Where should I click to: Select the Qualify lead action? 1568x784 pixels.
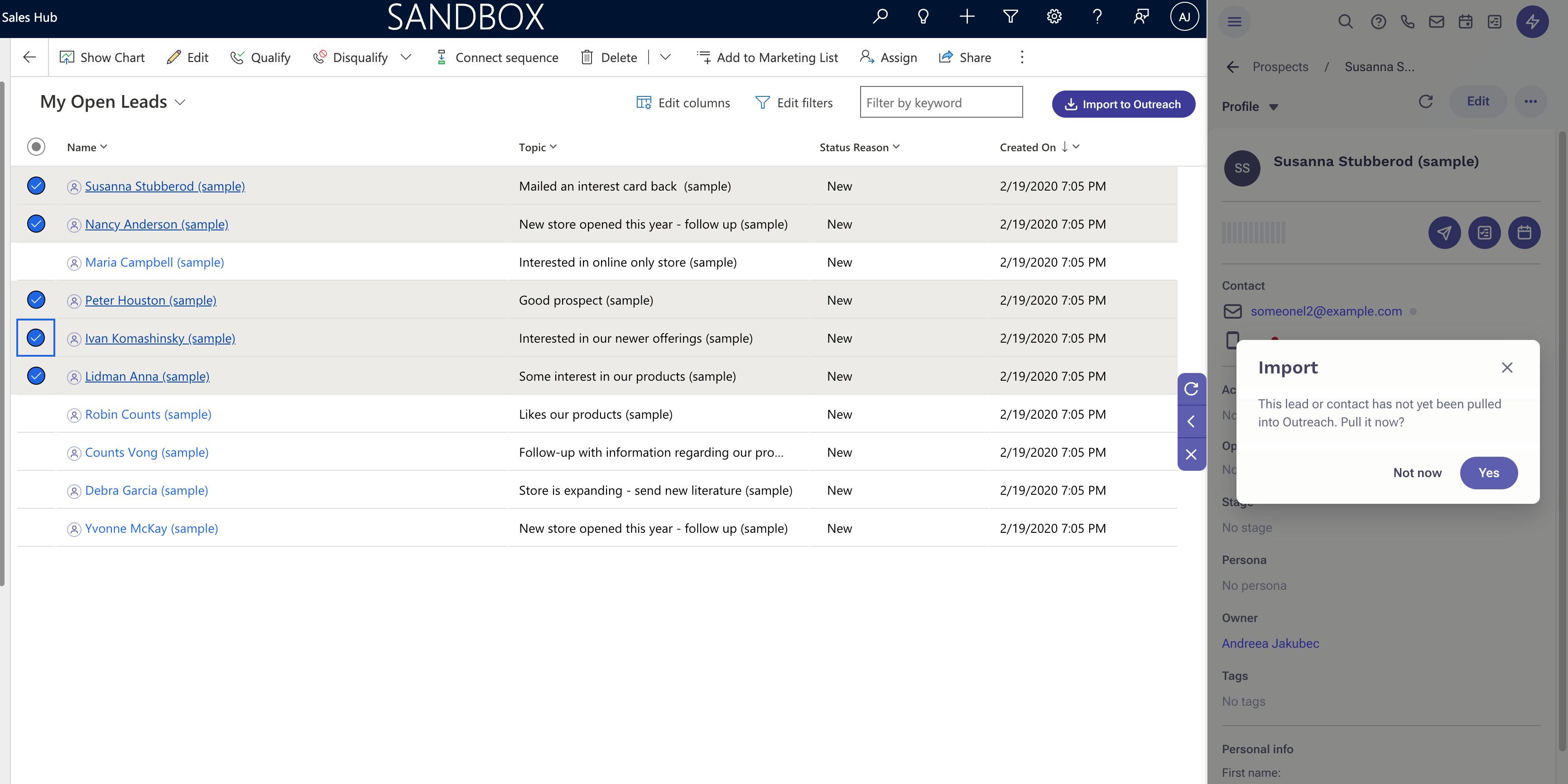(x=260, y=57)
